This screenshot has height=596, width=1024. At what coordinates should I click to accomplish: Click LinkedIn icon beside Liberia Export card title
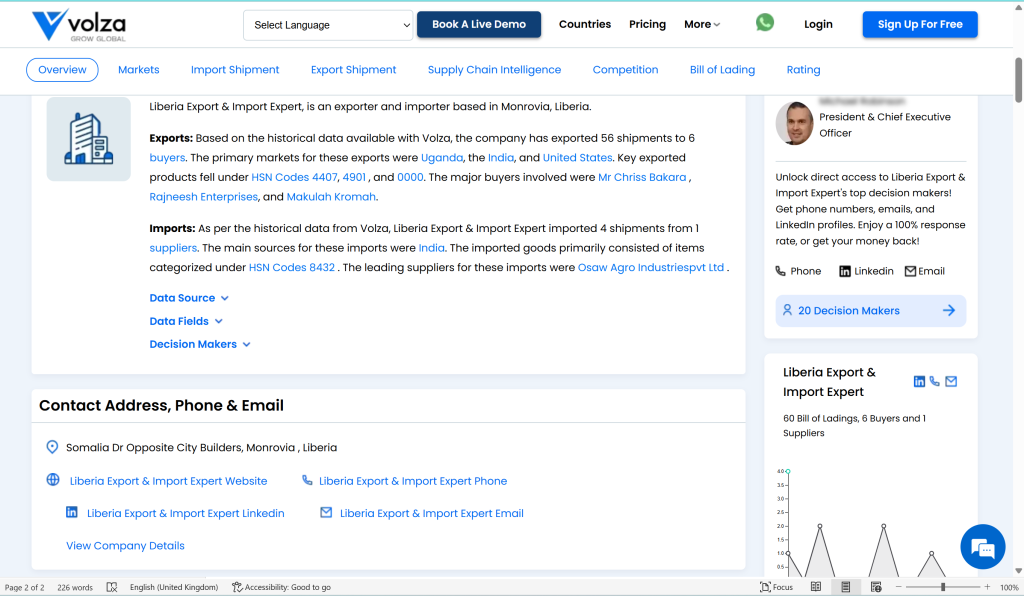click(919, 381)
